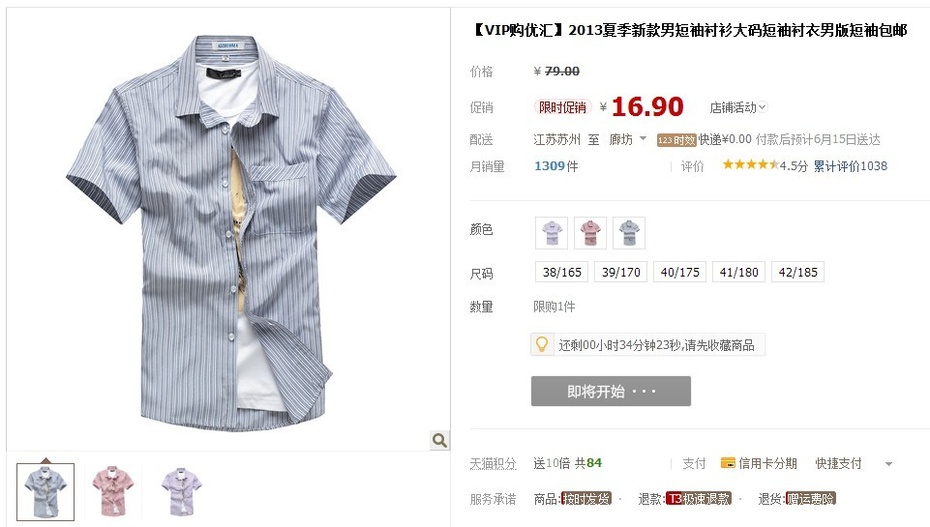Image resolution: width=930 pixels, height=527 pixels.
Task: Click the 即将开始 button
Action: click(611, 391)
